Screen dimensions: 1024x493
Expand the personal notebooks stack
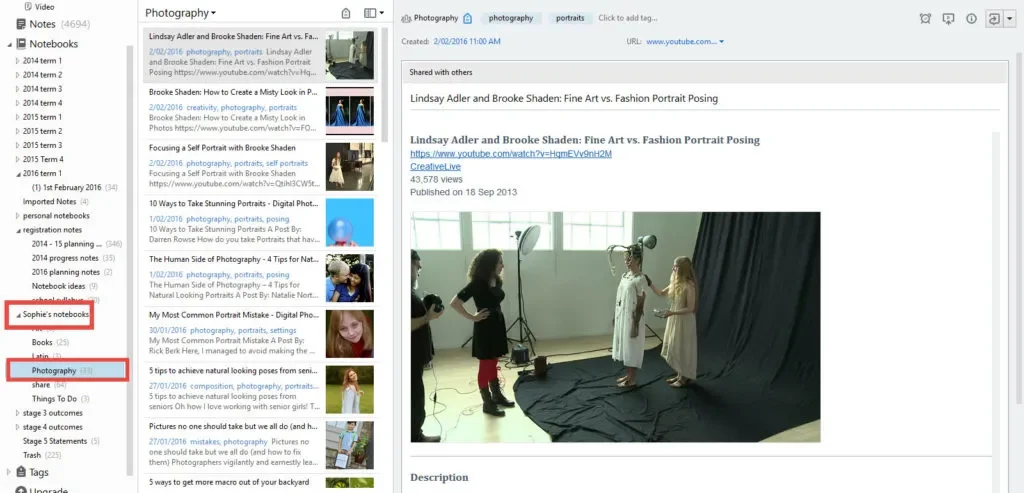pos(18,215)
